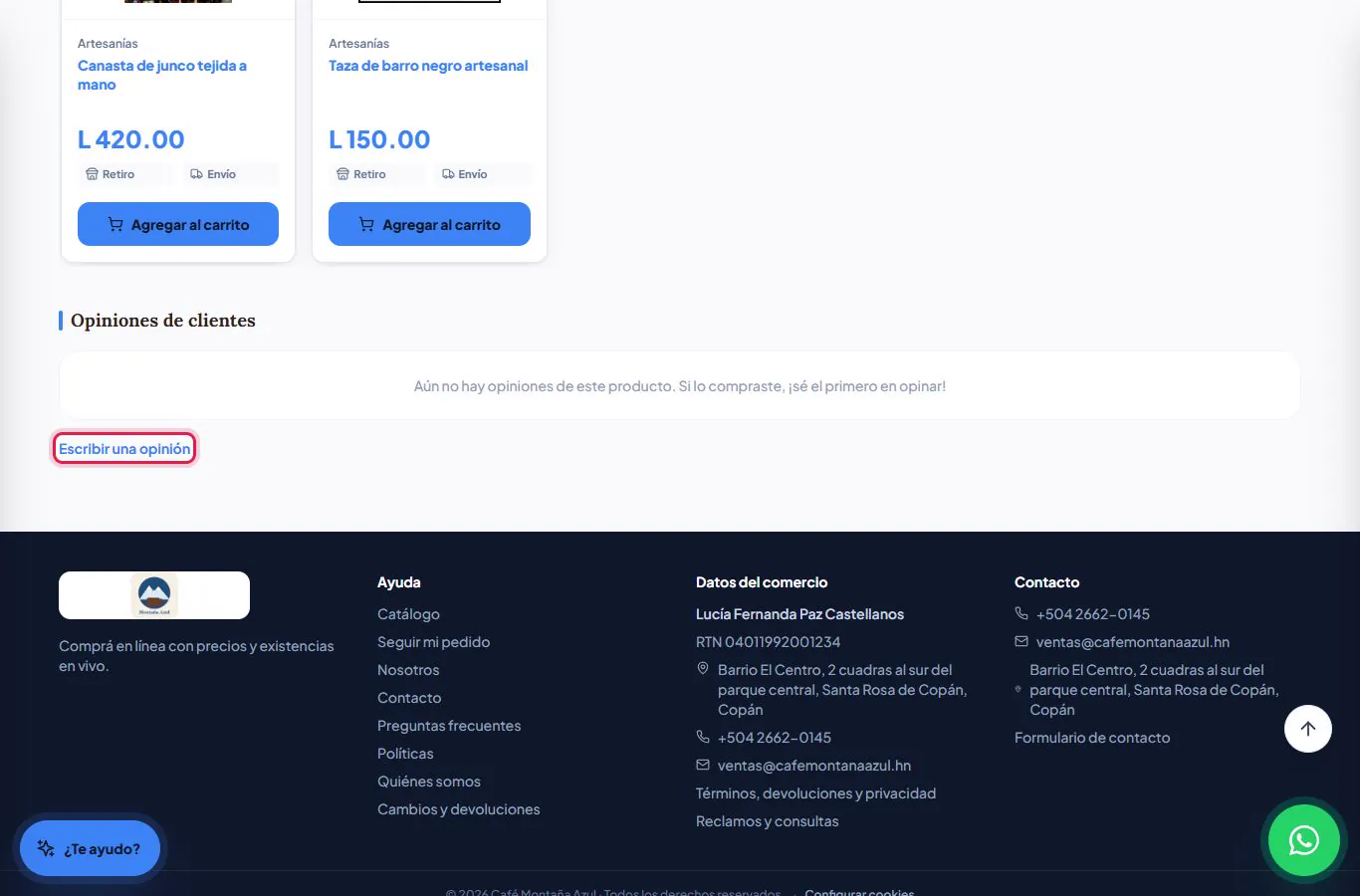
Task: Click the Envío truck icon for Taza de barro
Action: tap(448, 174)
